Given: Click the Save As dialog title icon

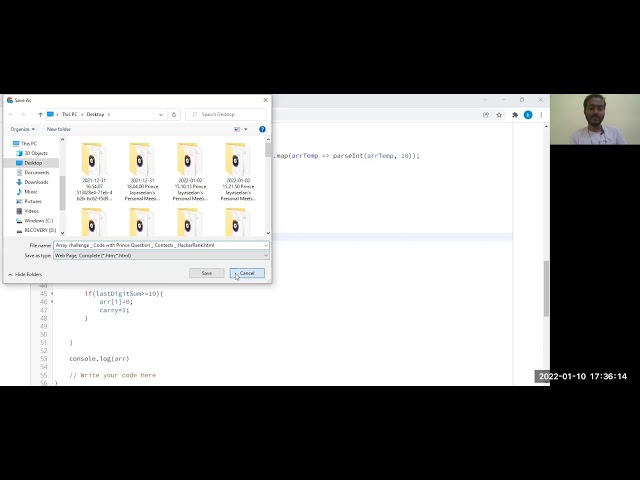Looking at the screenshot, I should coord(10,100).
